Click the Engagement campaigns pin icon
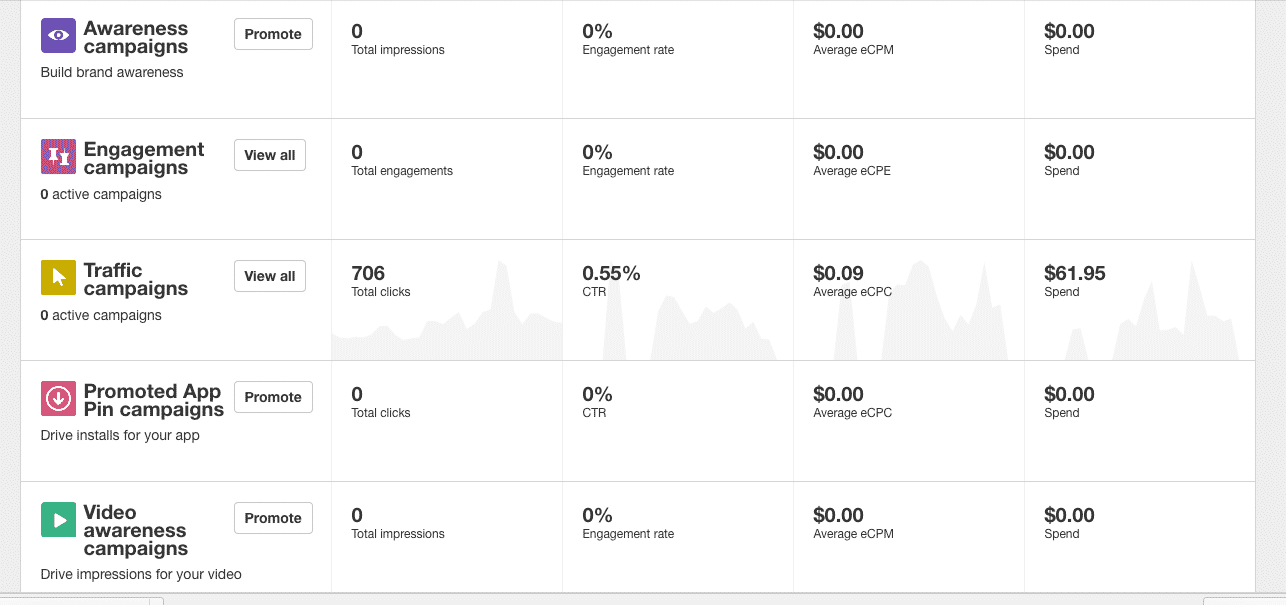Screen dimensions: 1286x605 point(58,156)
